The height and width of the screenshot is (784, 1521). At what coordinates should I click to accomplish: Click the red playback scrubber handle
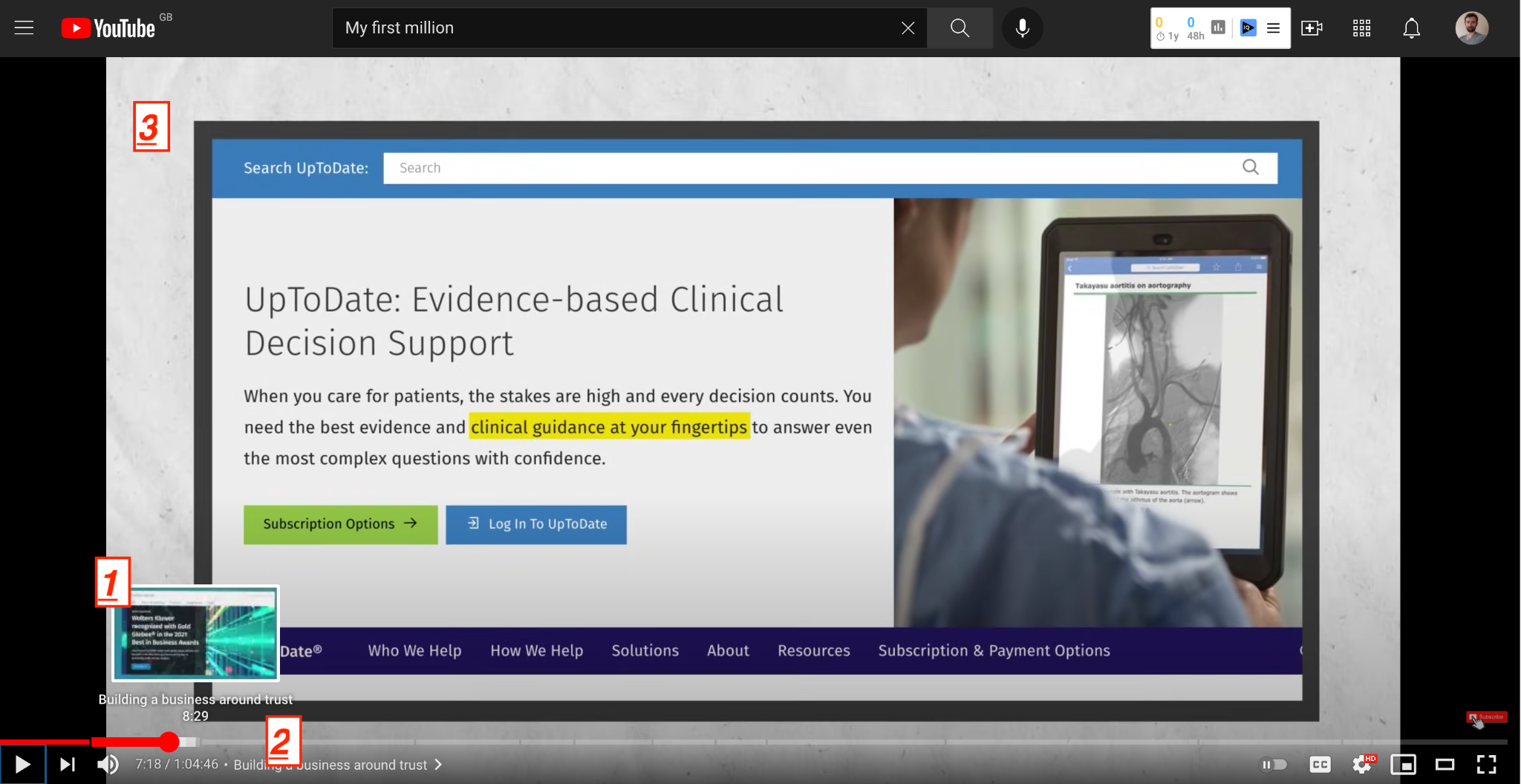pos(169,741)
